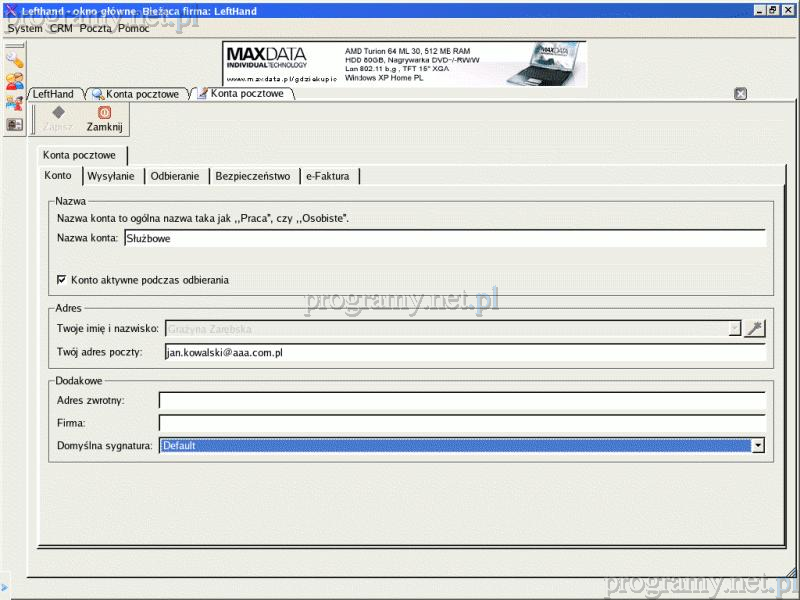The image size is (800, 600).
Task: Open the 'Twoje imię i nazwisko' combo box
Action: (x=735, y=328)
